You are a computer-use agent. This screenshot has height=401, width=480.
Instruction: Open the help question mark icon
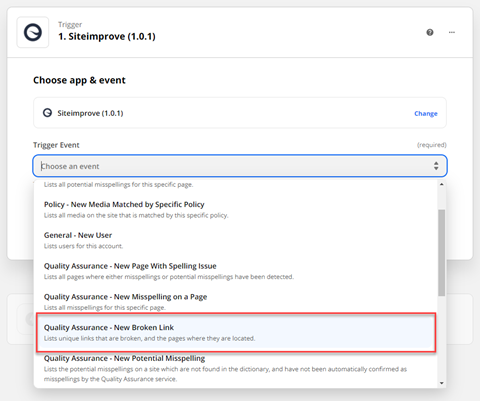coord(430,32)
